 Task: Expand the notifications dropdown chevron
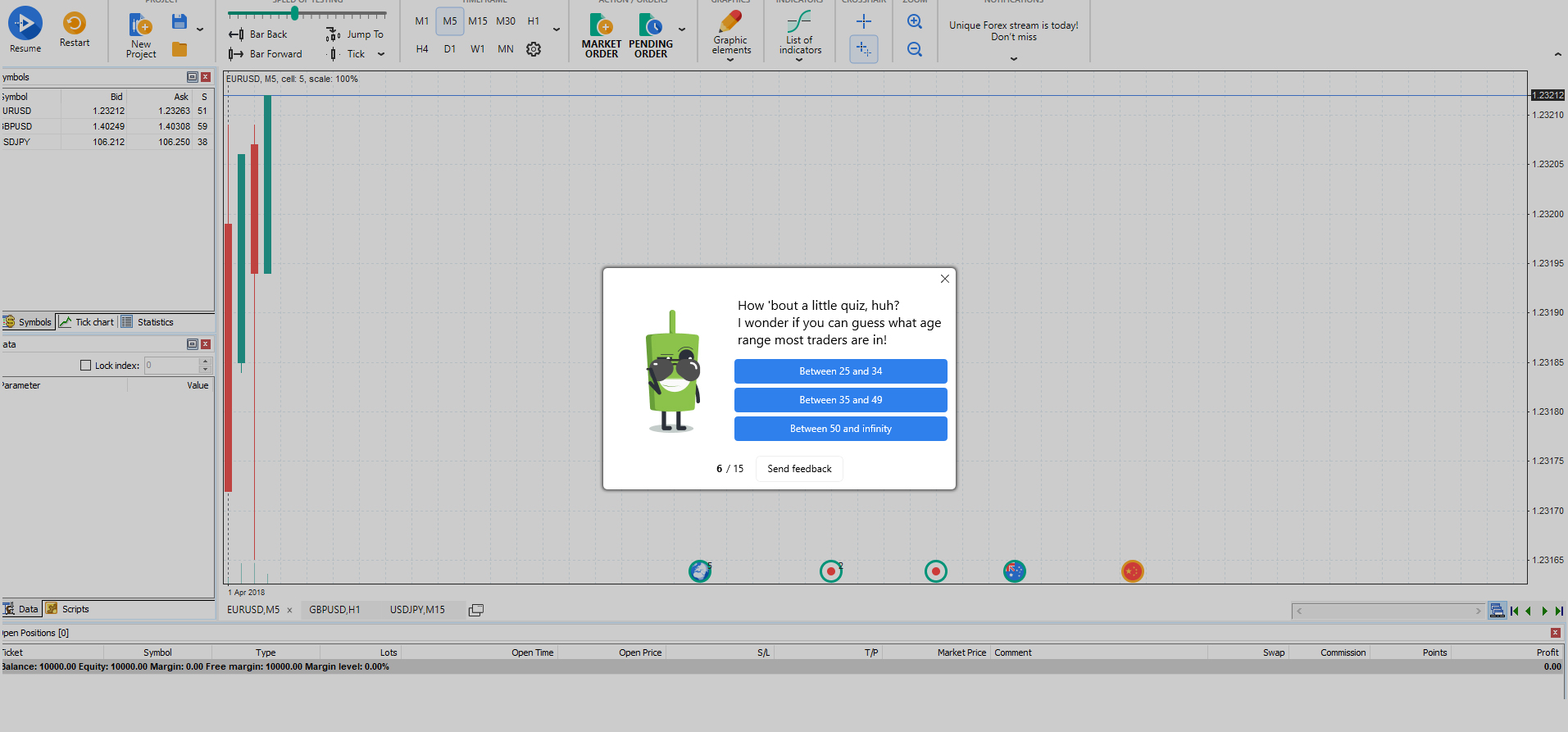(x=1014, y=59)
